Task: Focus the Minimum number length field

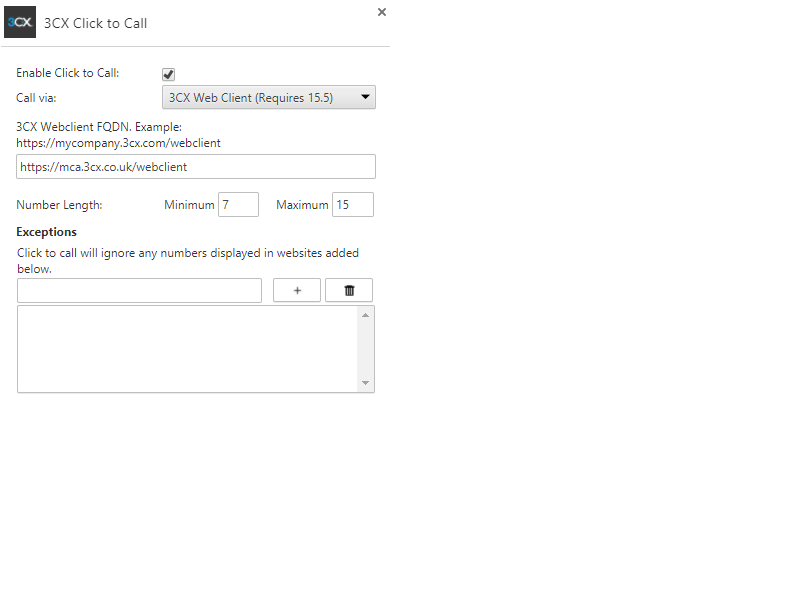Action: pyautogui.click(x=238, y=205)
